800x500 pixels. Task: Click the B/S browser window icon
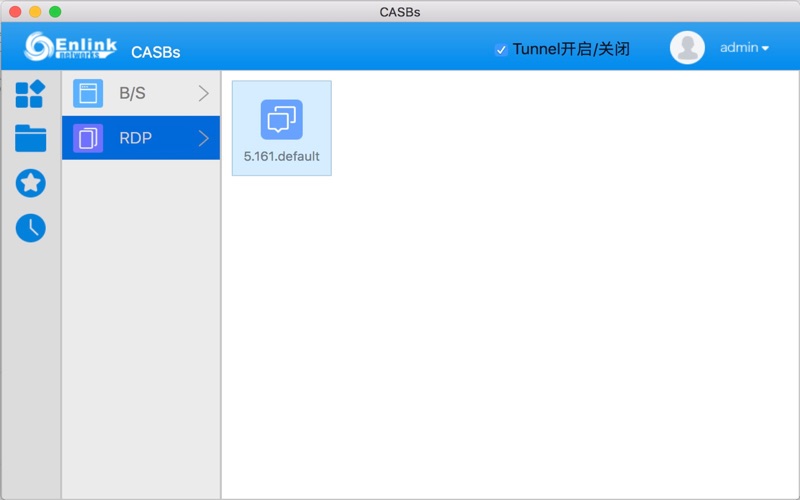click(x=88, y=93)
